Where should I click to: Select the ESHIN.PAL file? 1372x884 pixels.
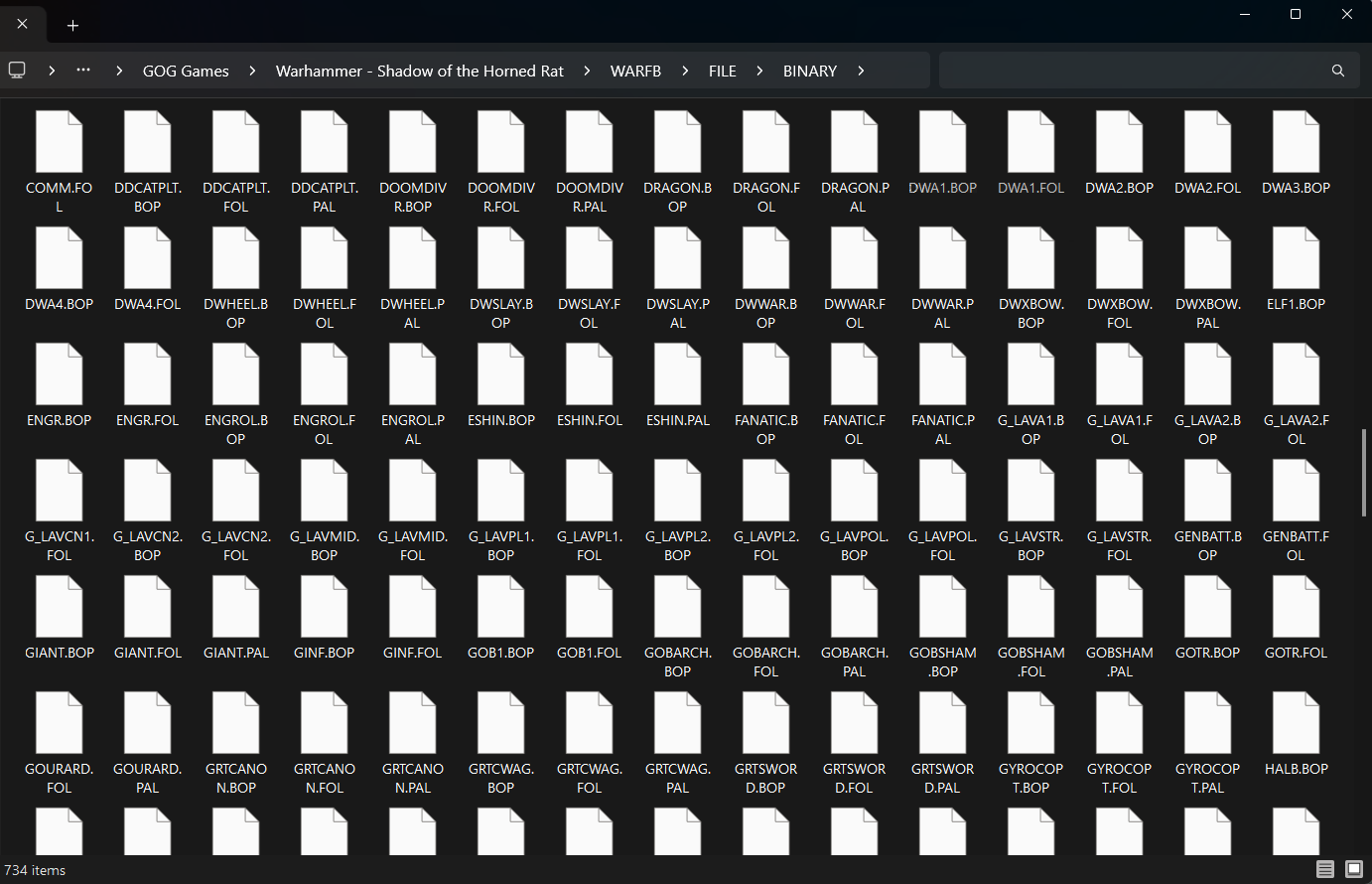coord(678,385)
